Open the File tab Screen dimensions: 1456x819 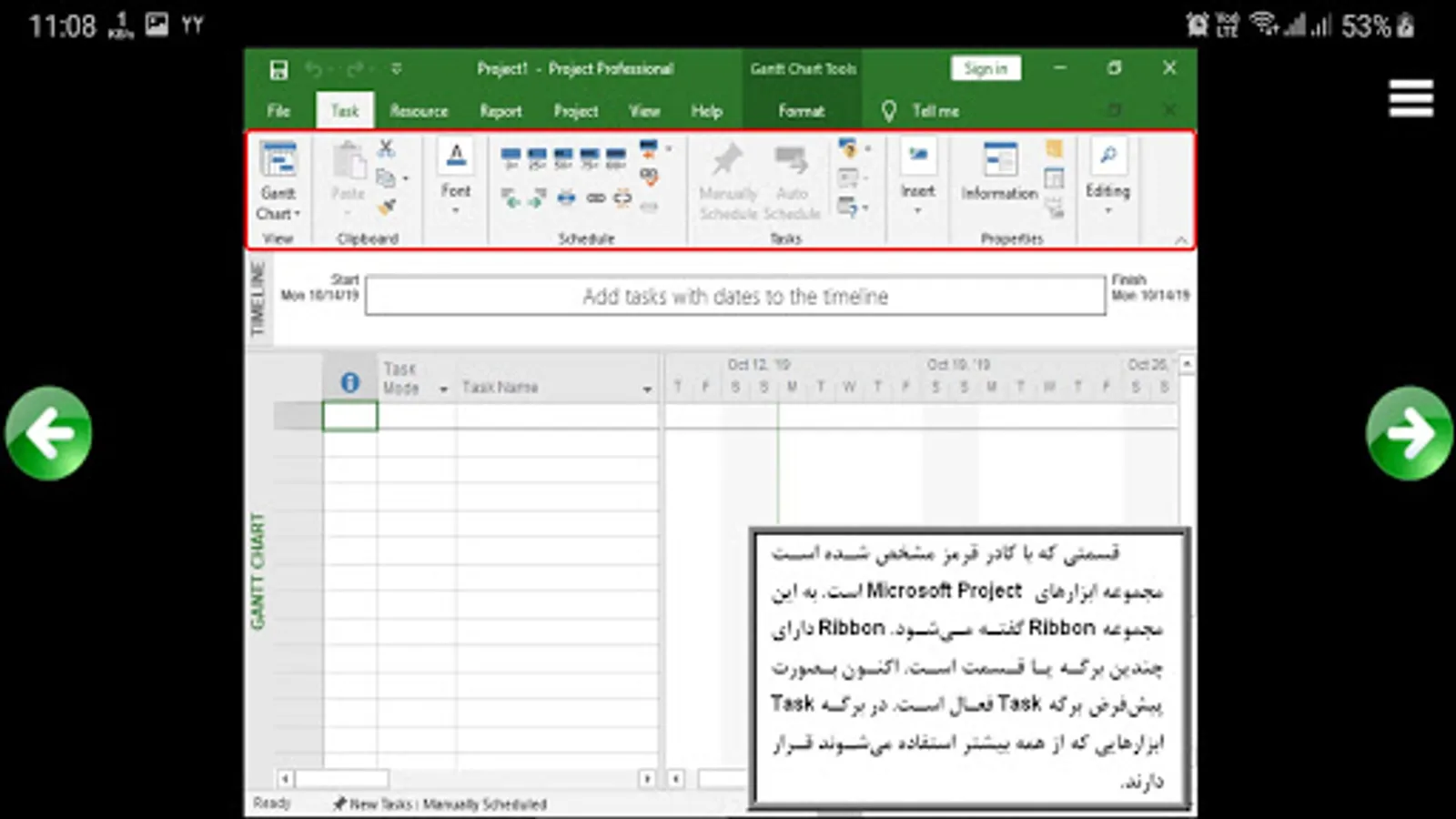pyautogui.click(x=278, y=111)
